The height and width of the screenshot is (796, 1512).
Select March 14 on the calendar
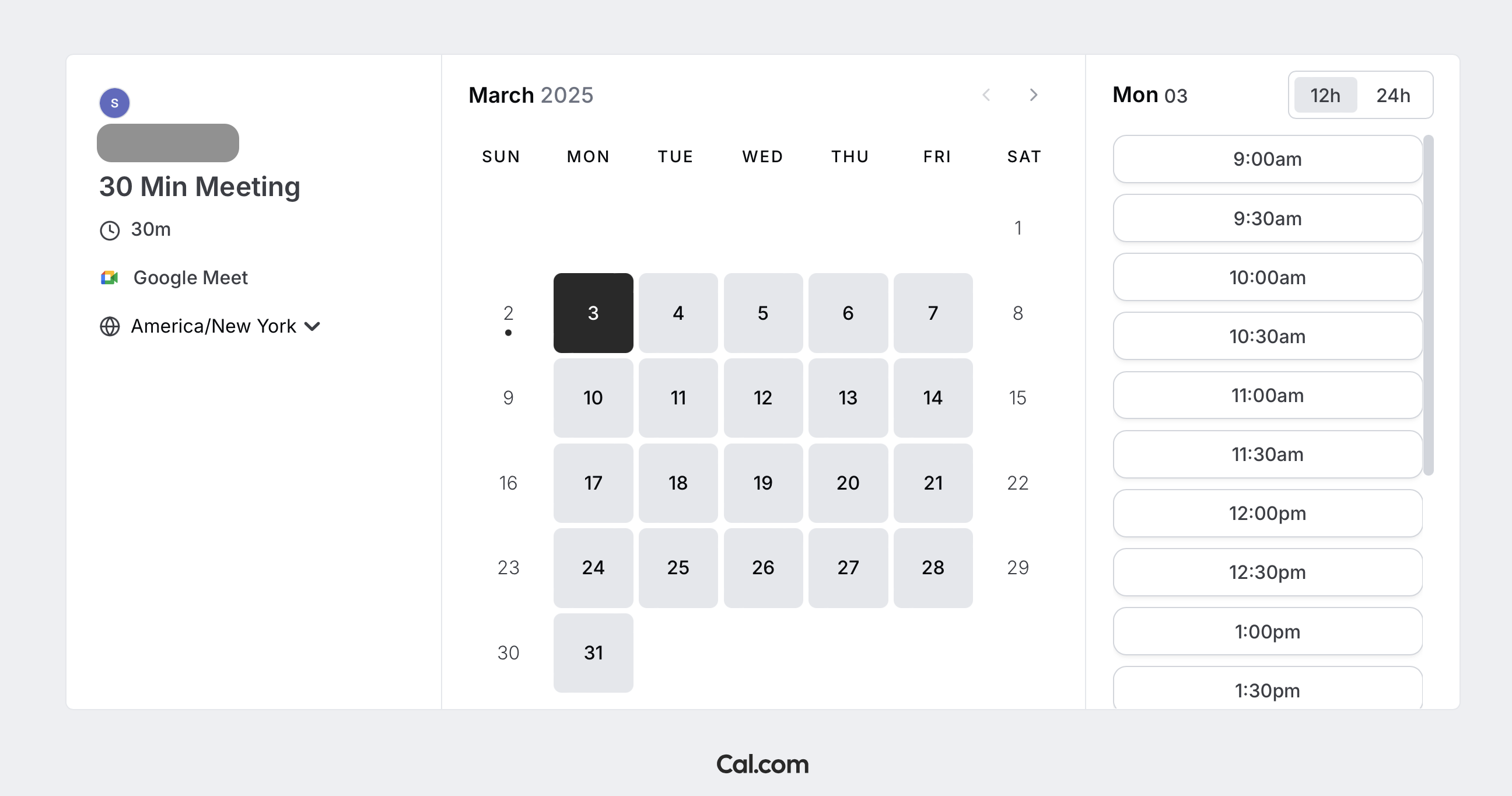[x=933, y=398]
